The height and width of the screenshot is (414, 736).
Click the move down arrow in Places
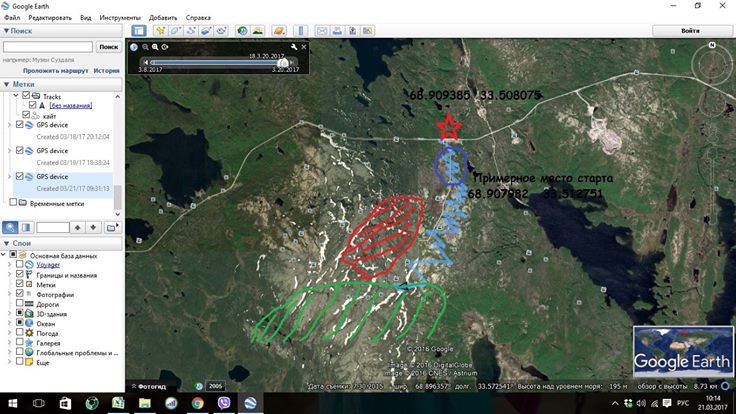pyautogui.click(x=93, y=228)
